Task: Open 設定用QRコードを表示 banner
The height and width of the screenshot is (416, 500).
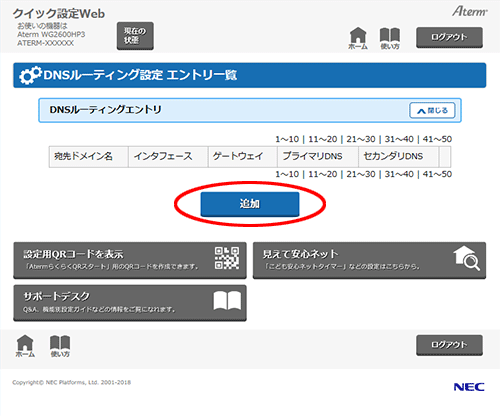Action: coord(130,260)
